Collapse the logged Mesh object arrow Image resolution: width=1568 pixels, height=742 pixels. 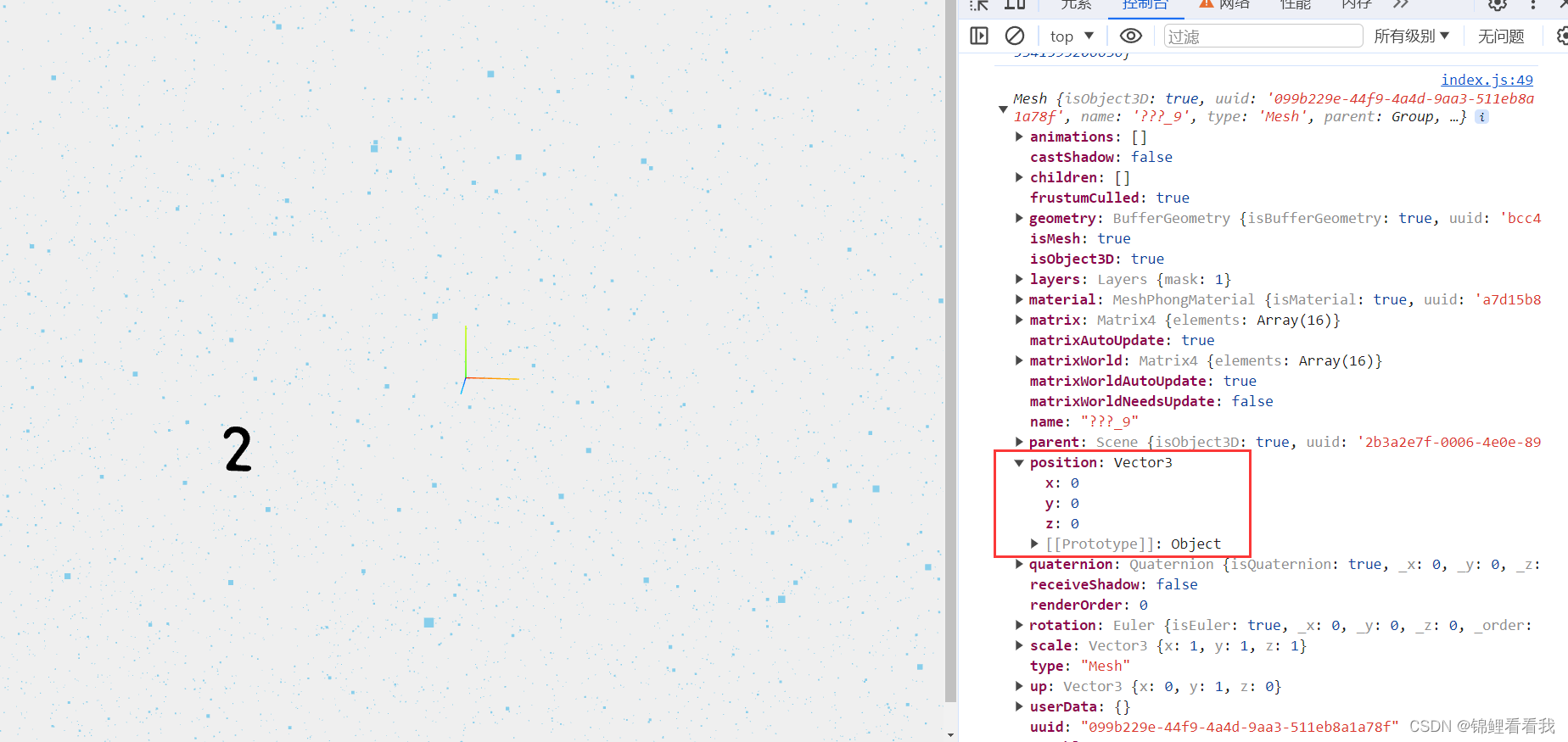click(1003, 109)
